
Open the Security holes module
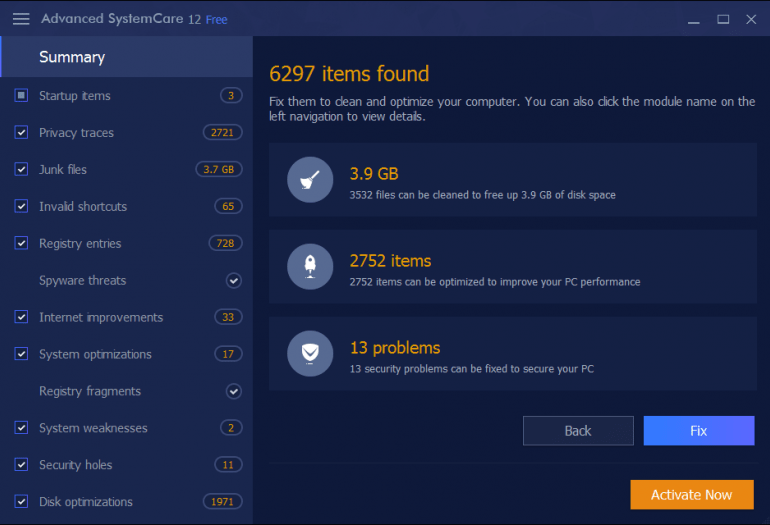click(76, 465)
